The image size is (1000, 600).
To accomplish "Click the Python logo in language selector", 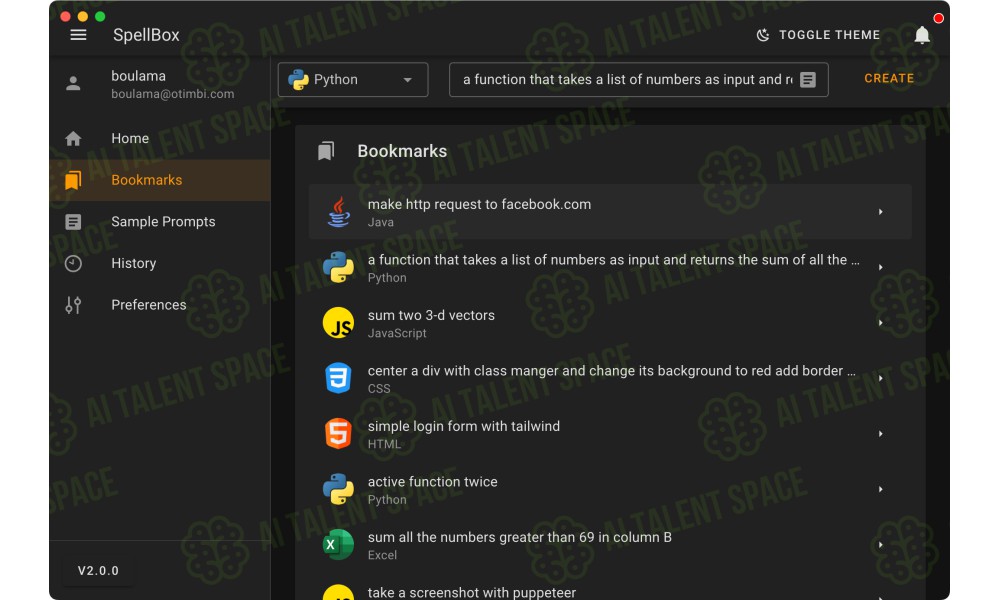I will pyautogui.click(x=298, y=80).
